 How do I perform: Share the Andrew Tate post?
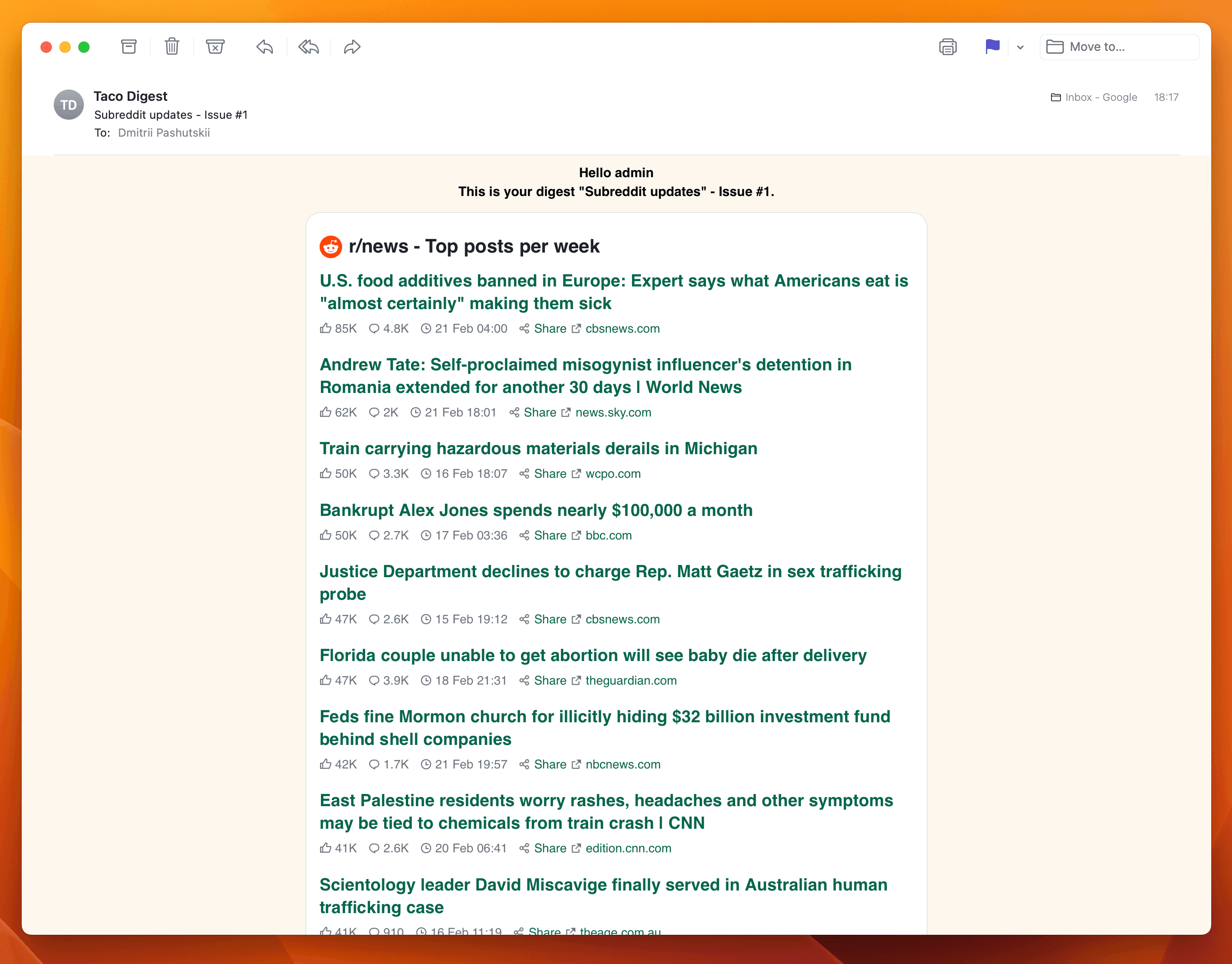(x=540, y=413)
